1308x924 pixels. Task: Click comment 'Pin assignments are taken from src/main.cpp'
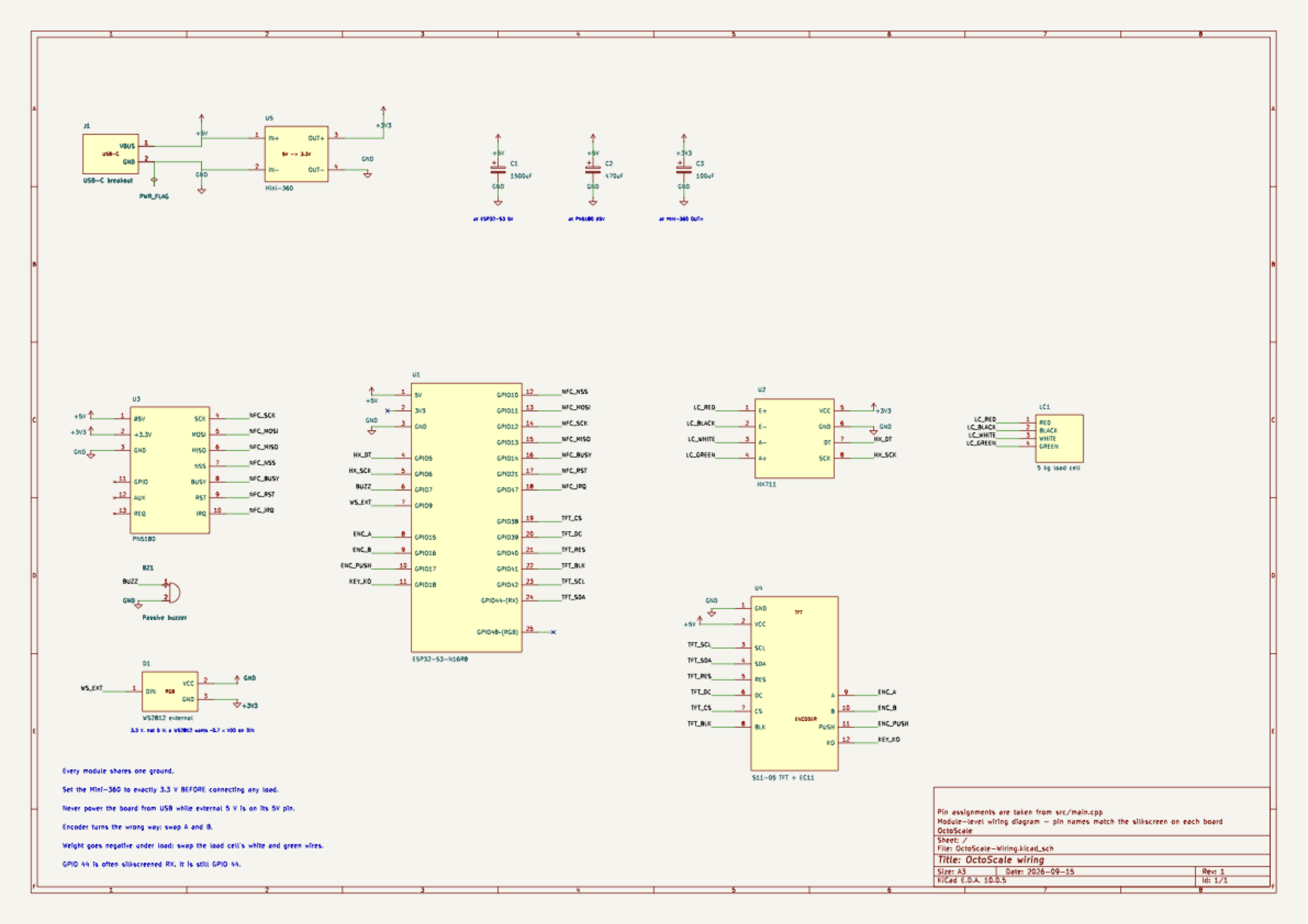coord(1020,812)
